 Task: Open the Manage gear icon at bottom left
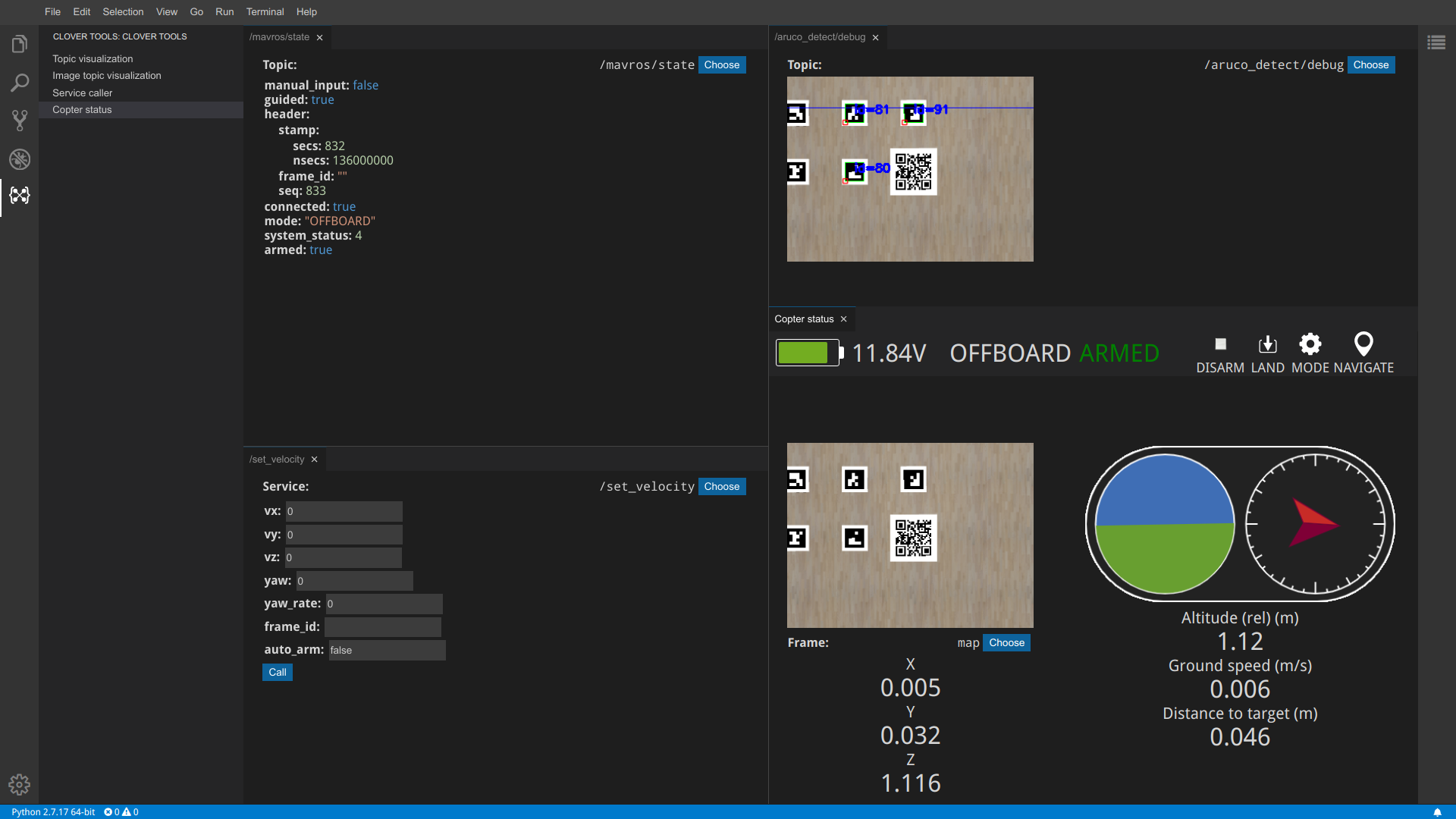(20, 784)
